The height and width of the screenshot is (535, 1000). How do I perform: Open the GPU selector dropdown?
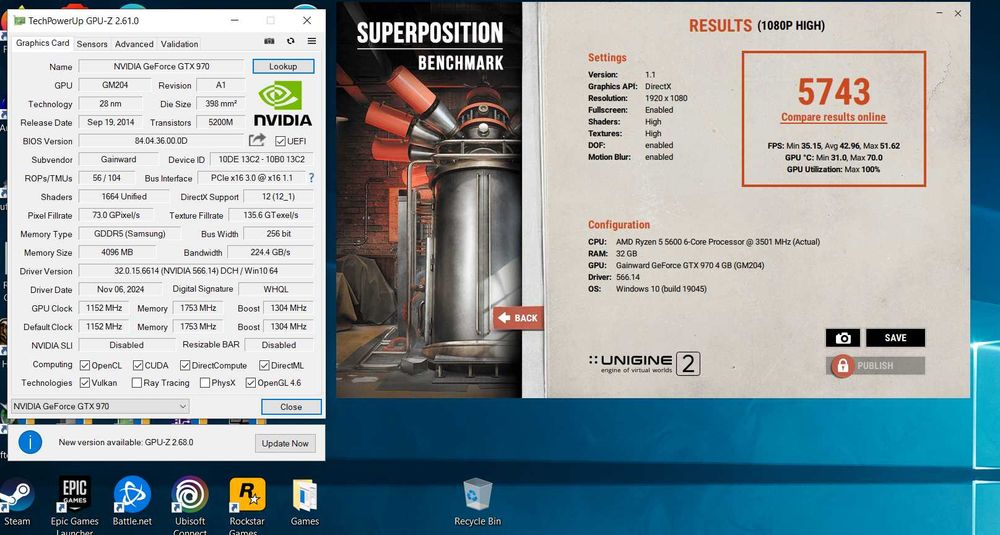coord(100,406)
